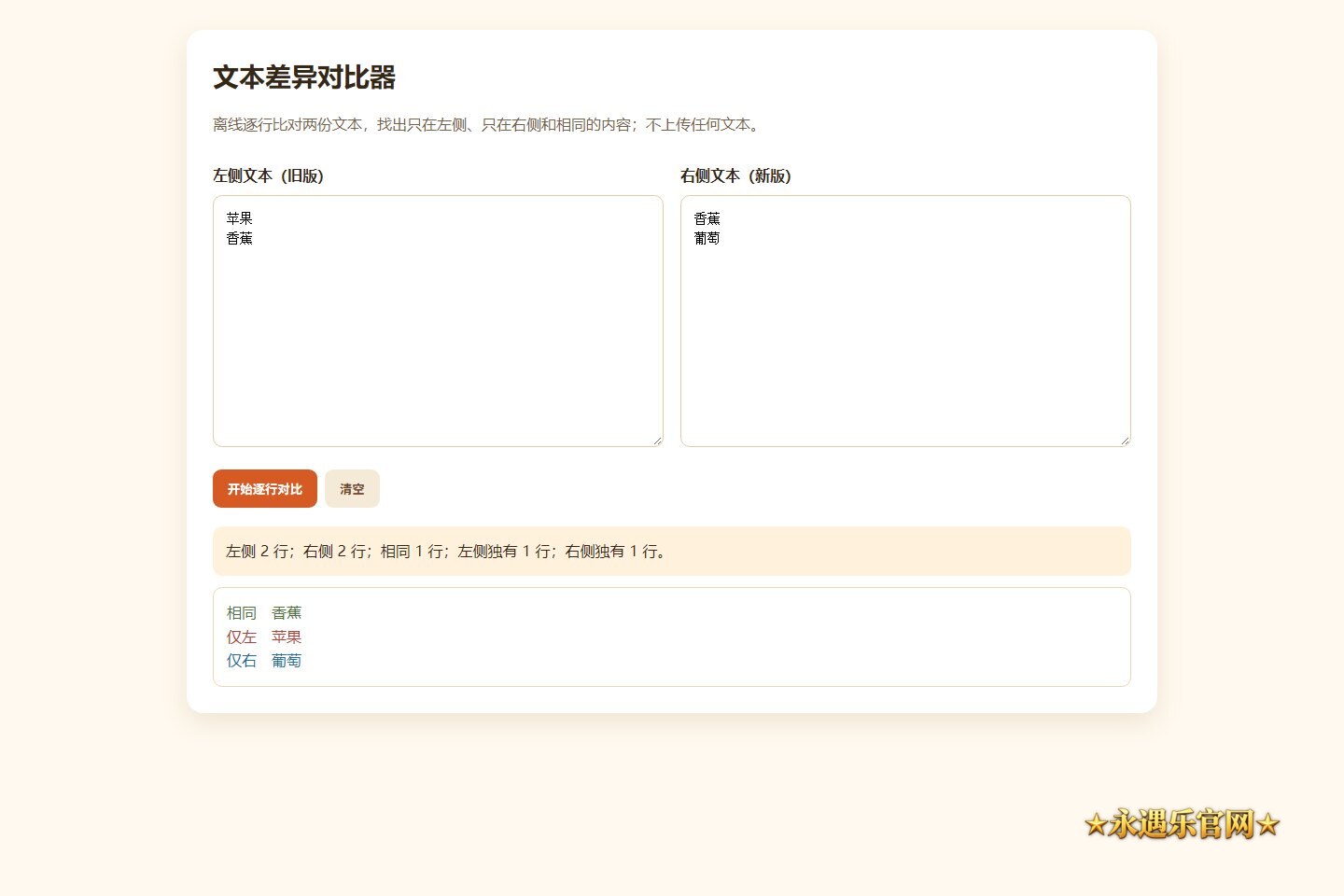
Task: Grab the right textarea resize handle
Action: (x=1125, y=441)
